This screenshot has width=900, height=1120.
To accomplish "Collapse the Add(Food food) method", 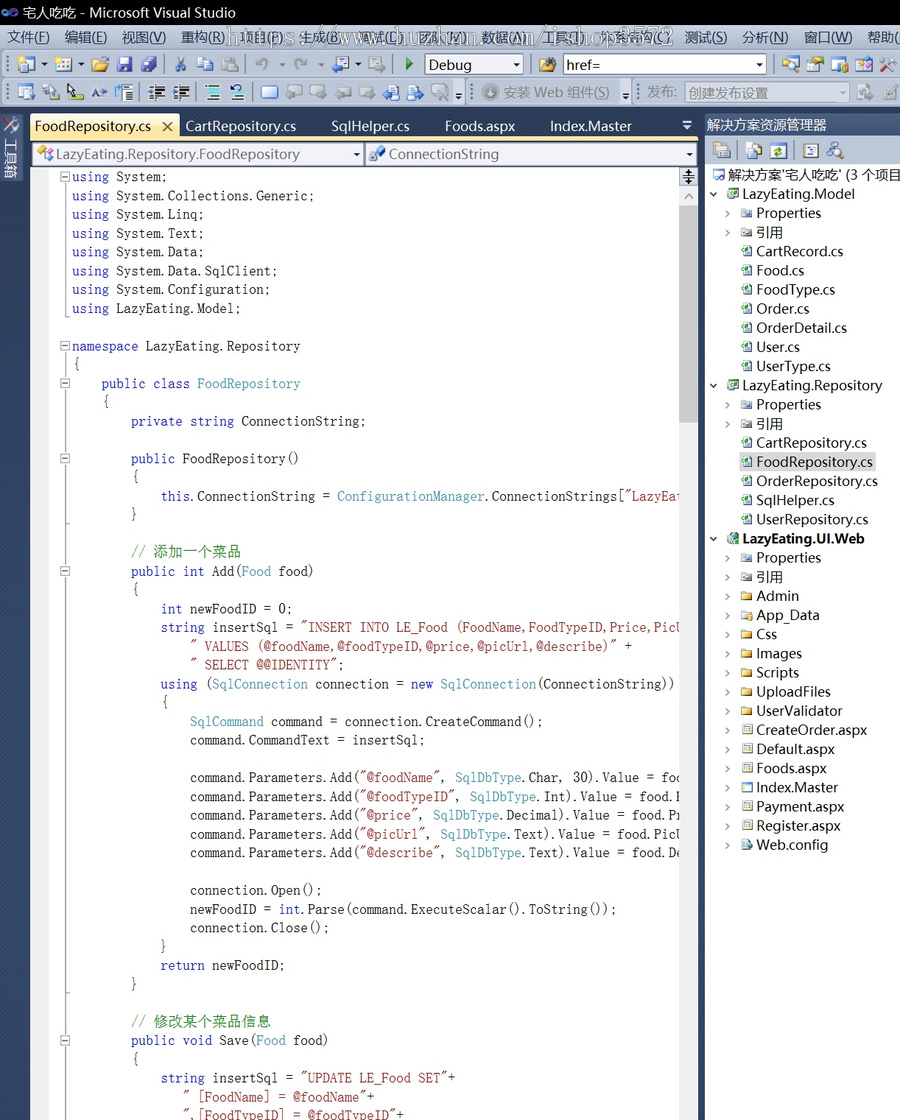I will 65,571.
